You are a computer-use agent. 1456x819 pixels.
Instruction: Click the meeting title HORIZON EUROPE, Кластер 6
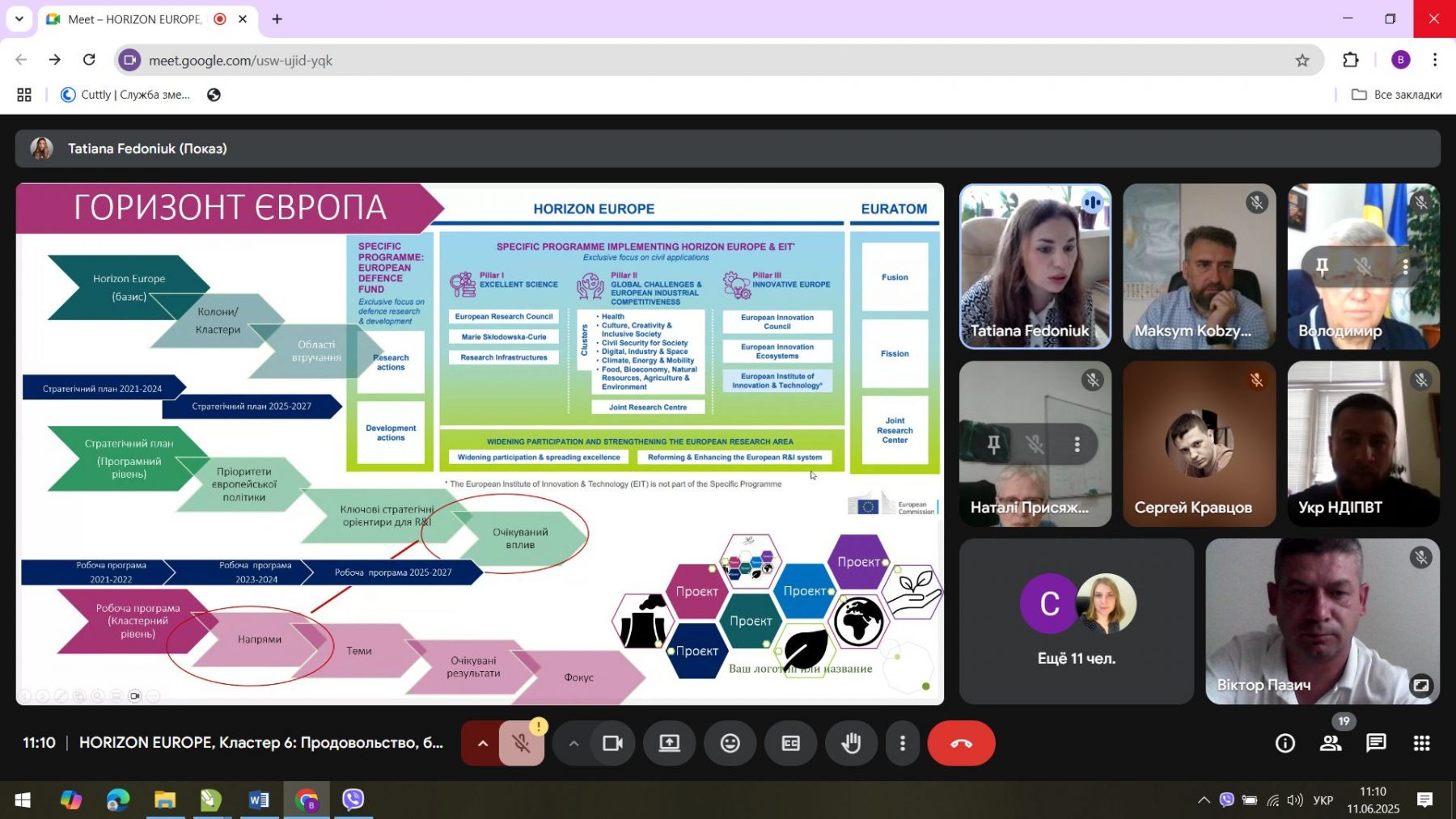coord(261,742)
